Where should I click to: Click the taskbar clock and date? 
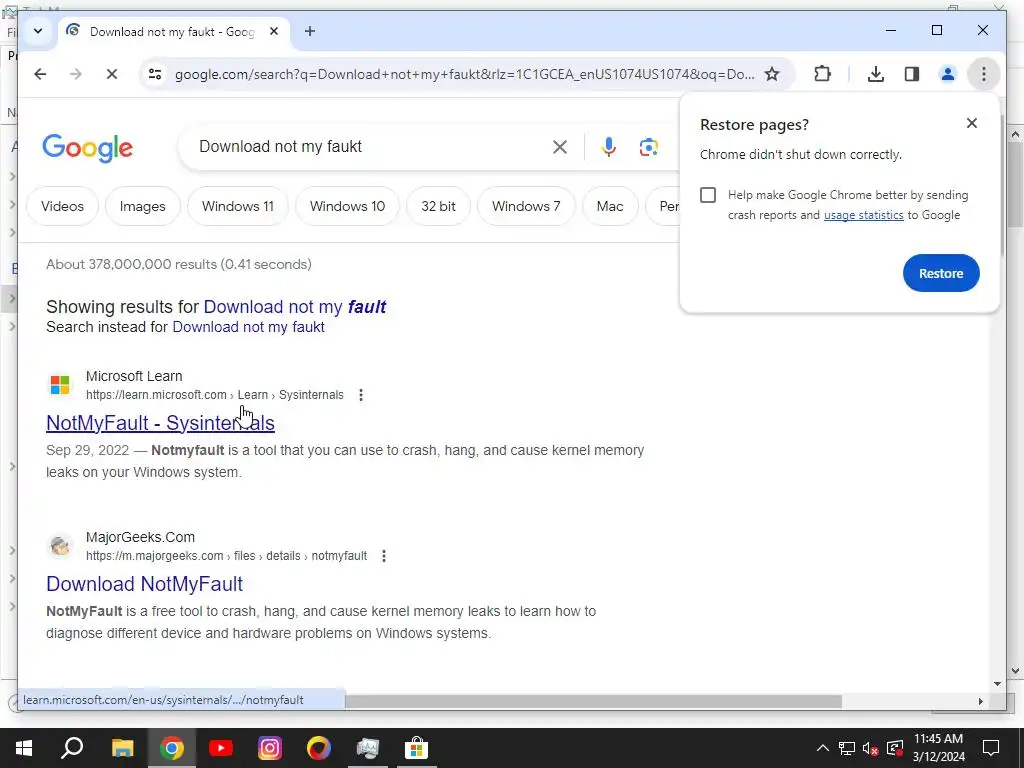pyautogui.click(x=938, y=748)
